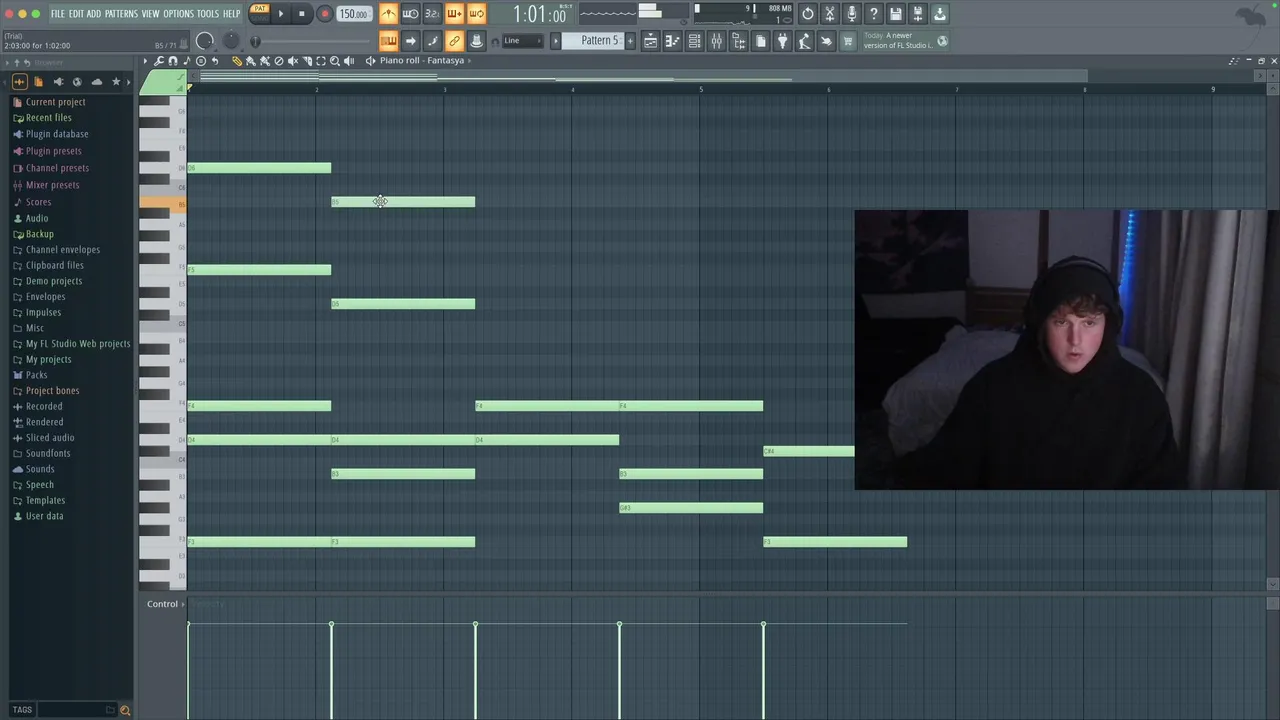This screenshot has height=720, width=1280.
Task: Open the Line snap dropdown
Action: (x=523, y=41)
